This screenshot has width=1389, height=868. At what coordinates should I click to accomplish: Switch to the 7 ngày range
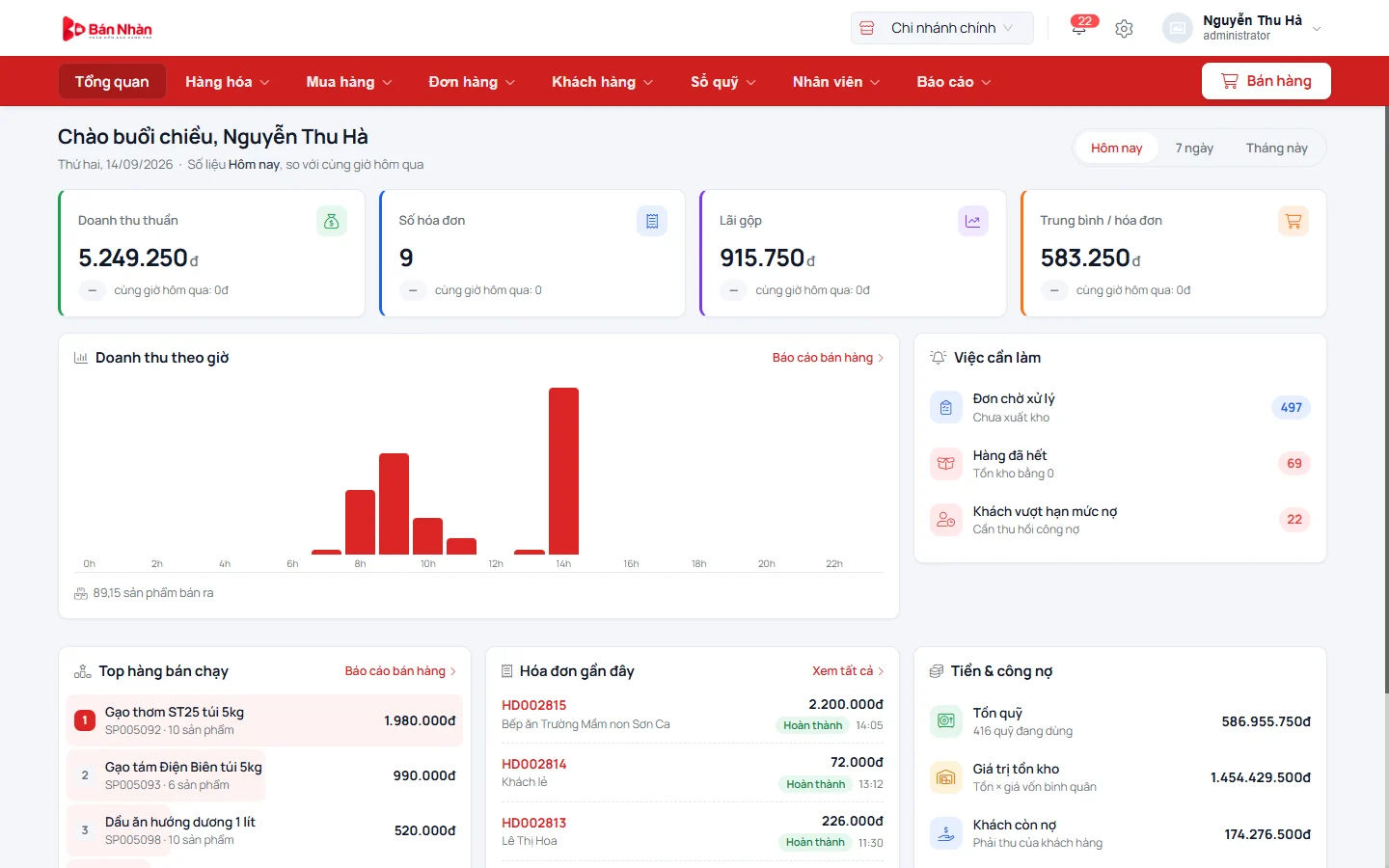pyautogui.click(x=1194, y=148)
